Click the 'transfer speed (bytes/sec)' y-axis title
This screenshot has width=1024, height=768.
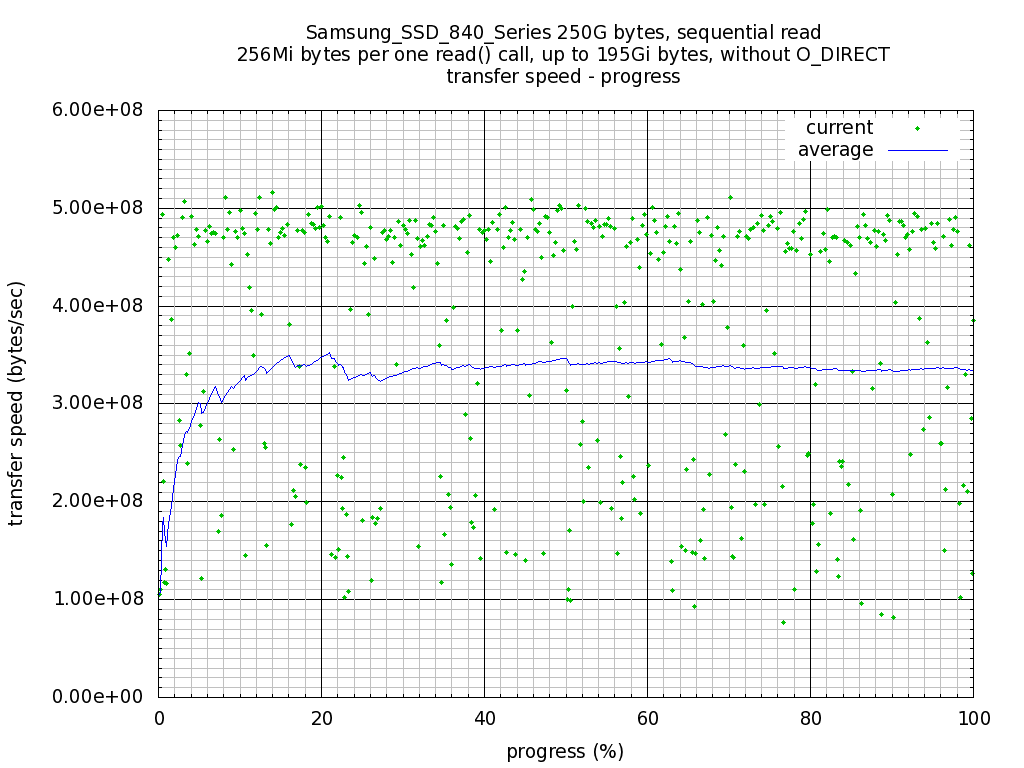tap(16, 404)
